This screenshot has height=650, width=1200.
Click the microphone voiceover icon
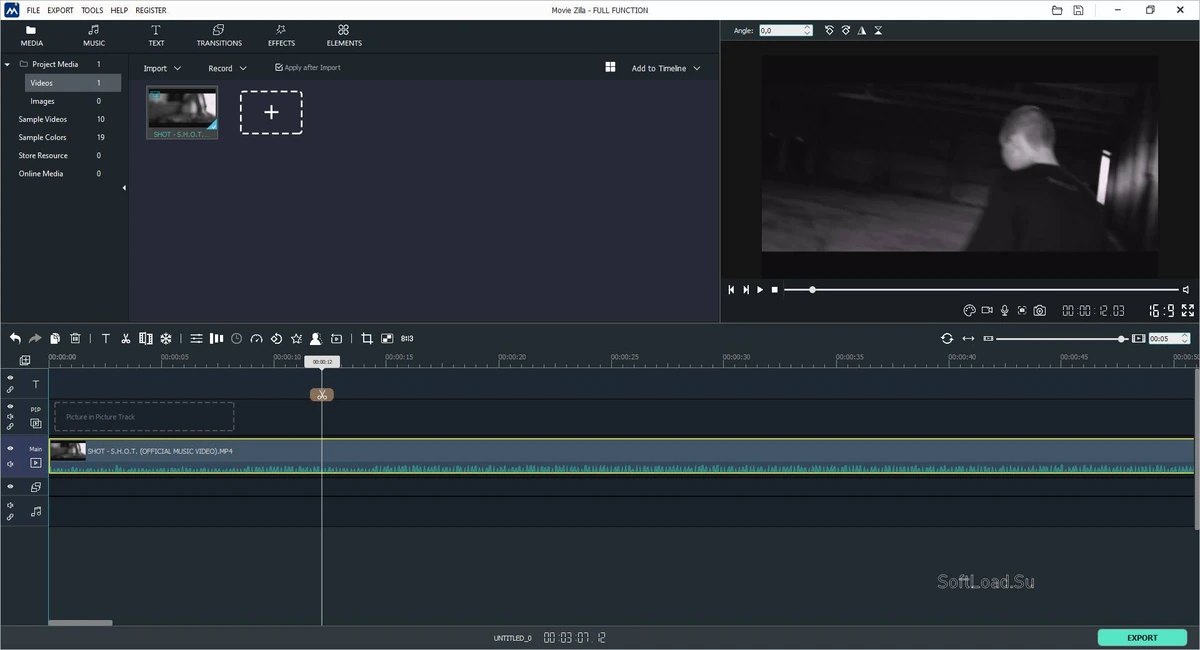point(1005,310)
